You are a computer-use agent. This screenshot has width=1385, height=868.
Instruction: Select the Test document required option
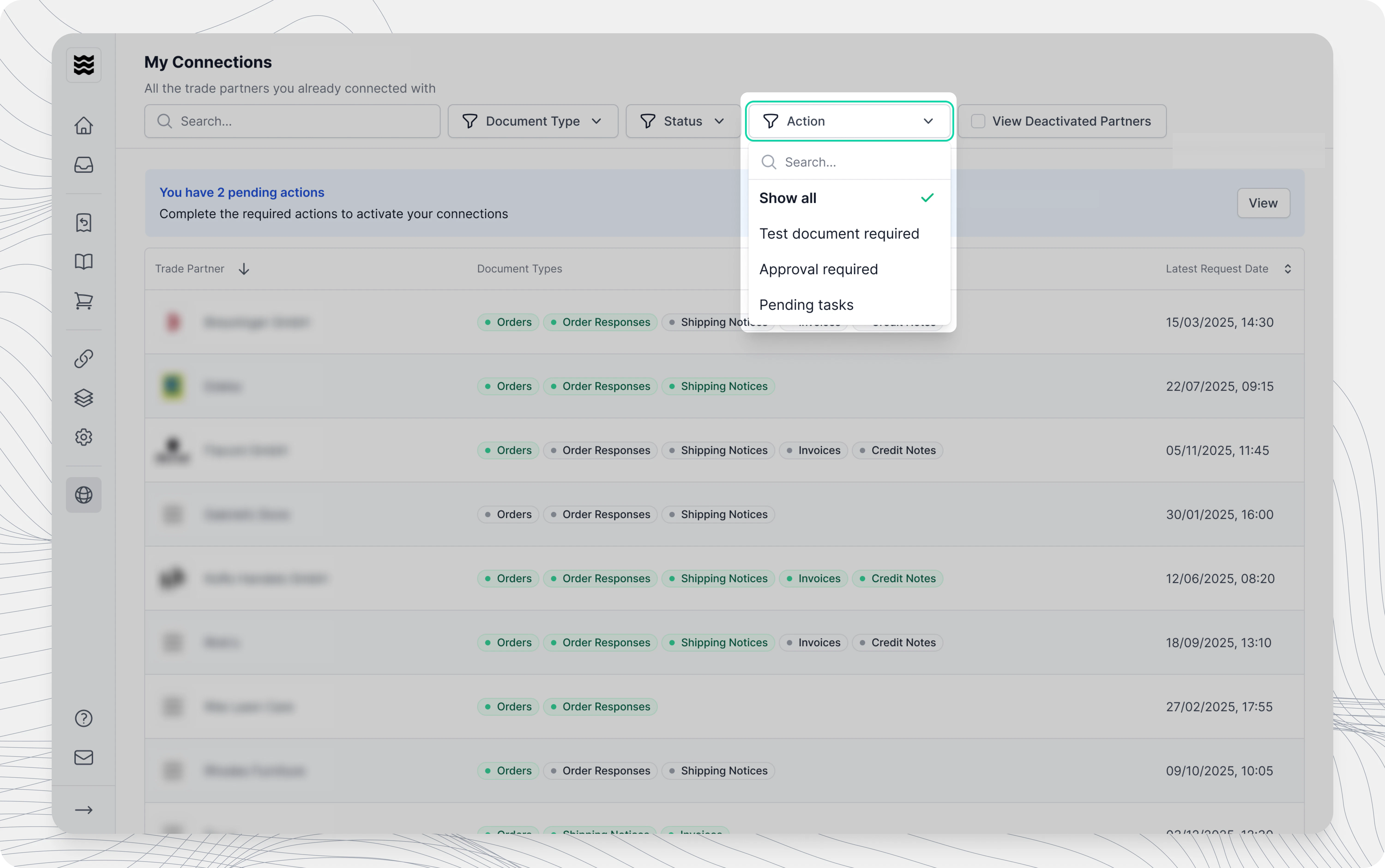pyautogui.click(x=839, y=234)
